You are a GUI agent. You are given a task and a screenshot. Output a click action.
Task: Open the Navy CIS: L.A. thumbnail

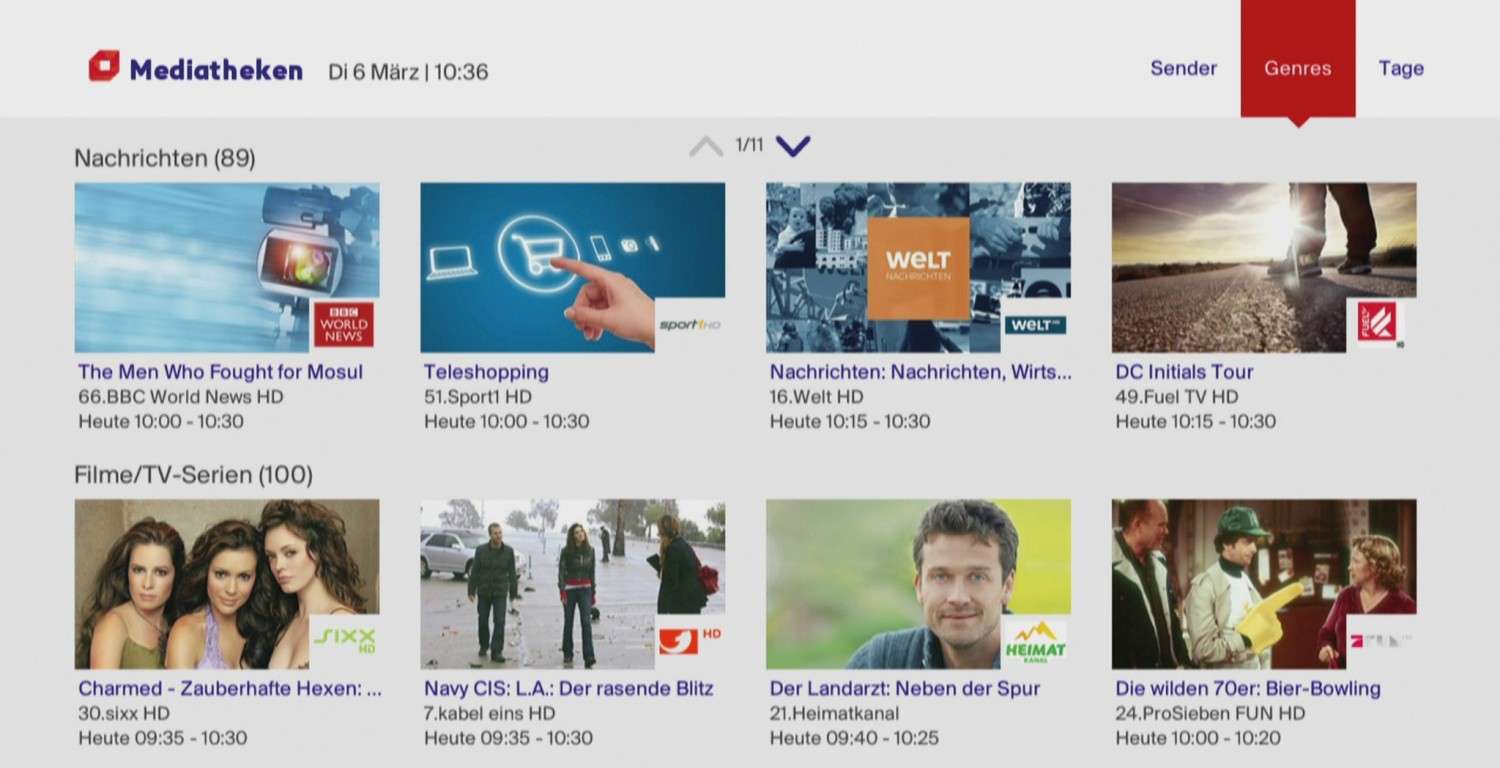pos(572,584)
